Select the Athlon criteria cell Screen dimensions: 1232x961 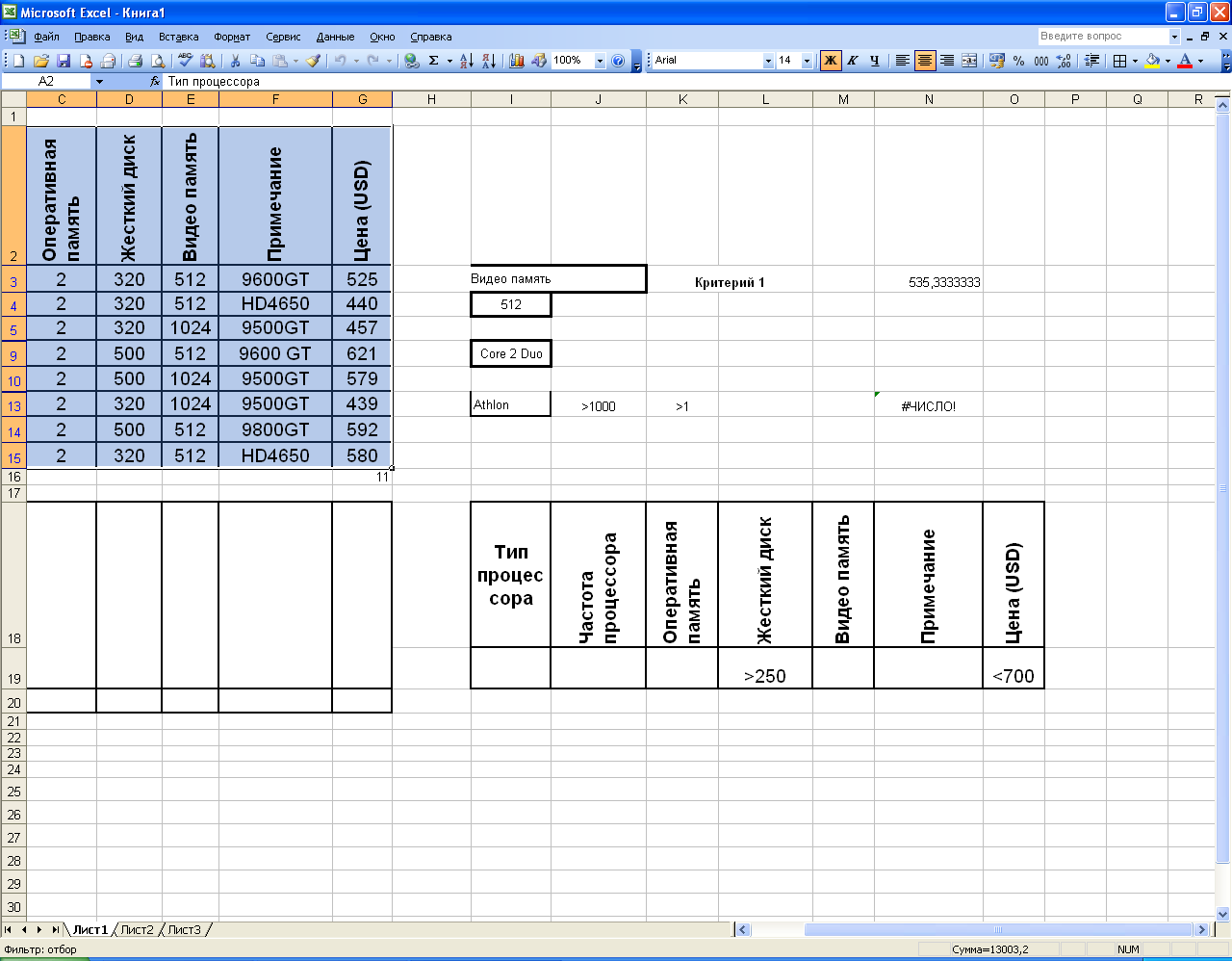(511, 404)
